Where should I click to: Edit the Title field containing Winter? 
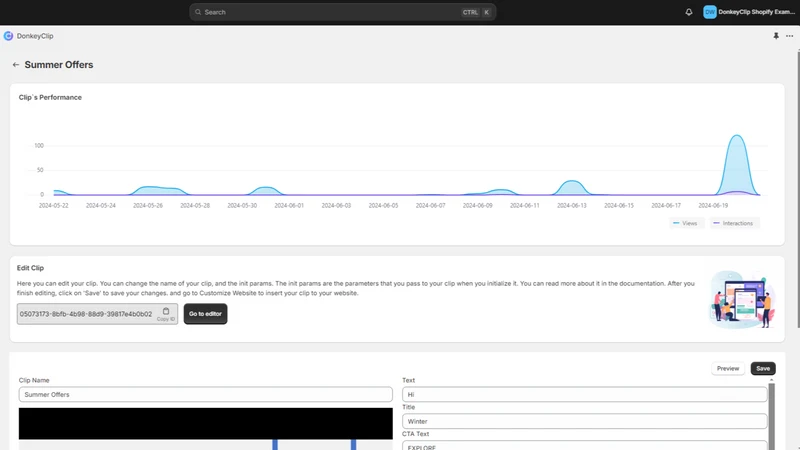coord(585,421)
